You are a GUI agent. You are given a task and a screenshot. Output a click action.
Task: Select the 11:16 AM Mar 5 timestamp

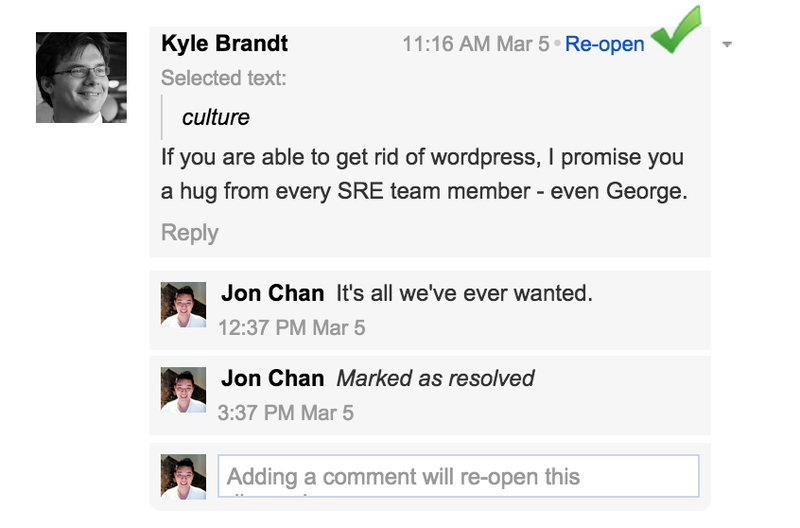pos(476,44)
